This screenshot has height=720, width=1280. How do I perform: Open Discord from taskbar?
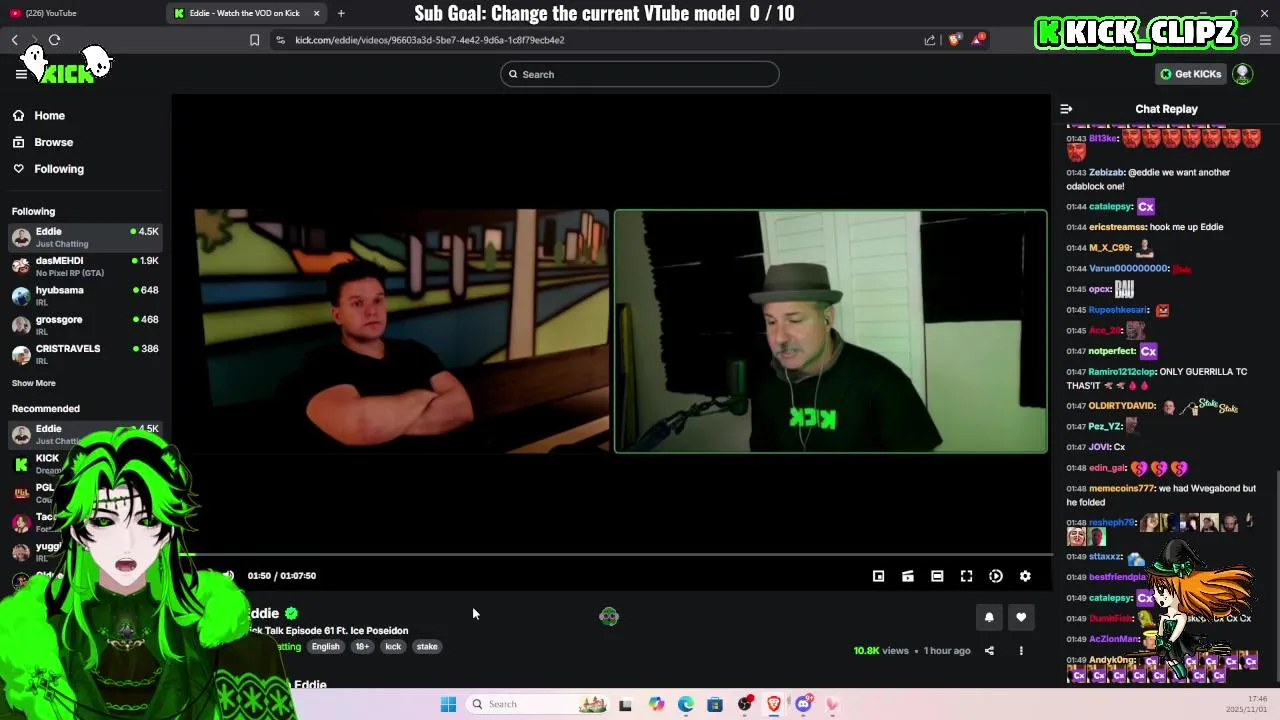click(803, 704)
